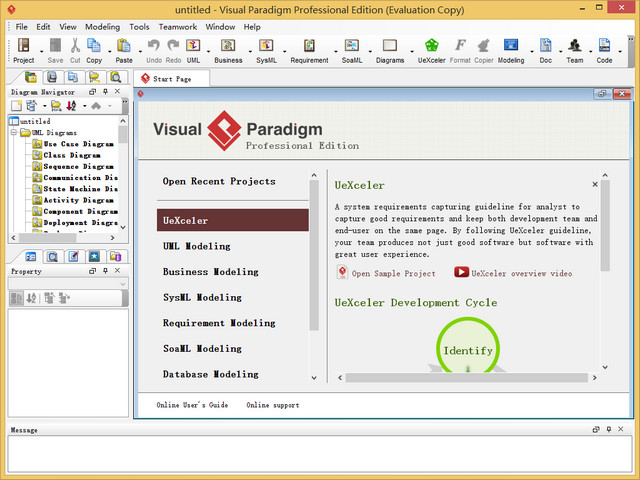Image resolution: width=640 pixels, height=480 pixels.
Task: Select Class Diagram in Diagram Navigator
Action: click(72, 155)
